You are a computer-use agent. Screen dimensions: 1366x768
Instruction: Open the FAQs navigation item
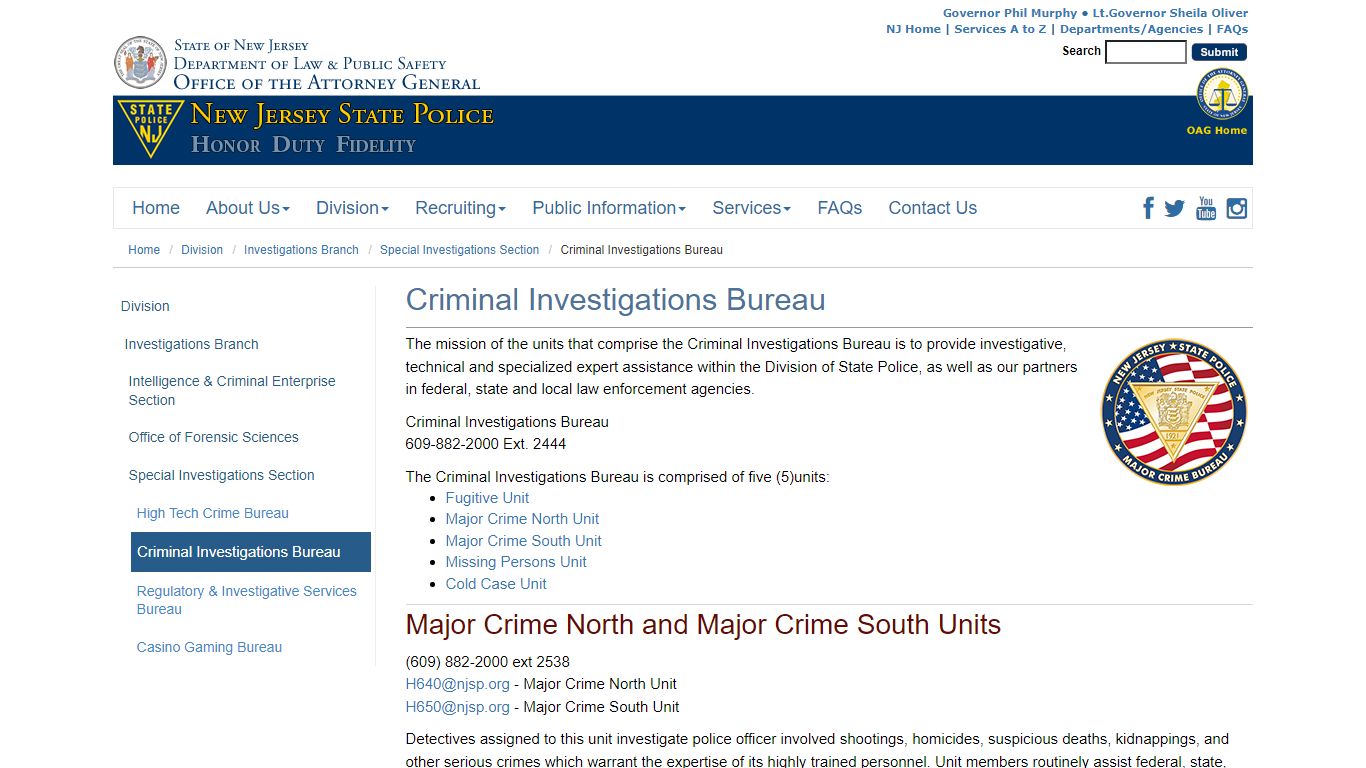pyautogui.click(x=839, y=208)
